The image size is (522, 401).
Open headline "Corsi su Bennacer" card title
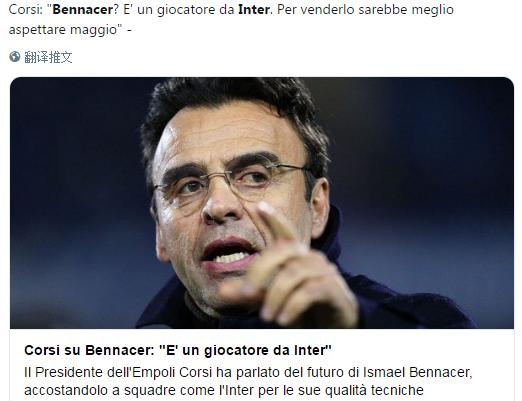[178, 350]
